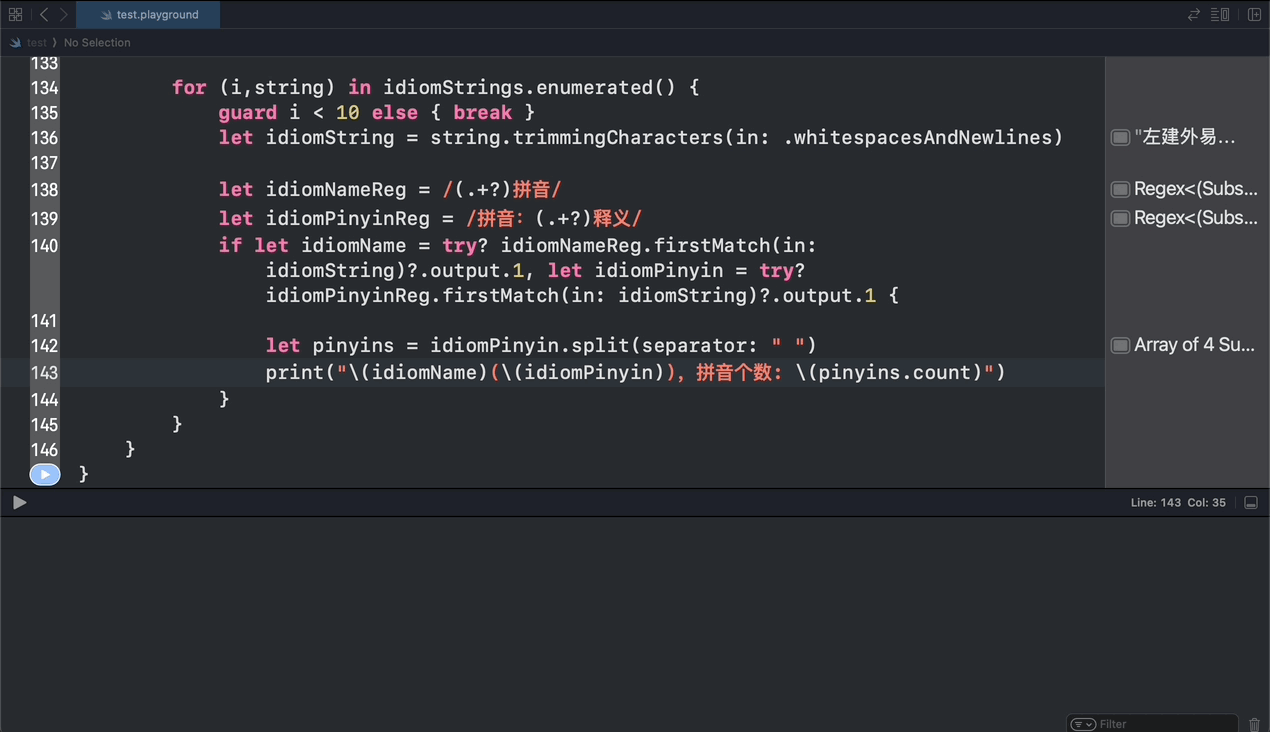
Task: Click the "释义" regex text on line 139
Action: coord(612,218)
